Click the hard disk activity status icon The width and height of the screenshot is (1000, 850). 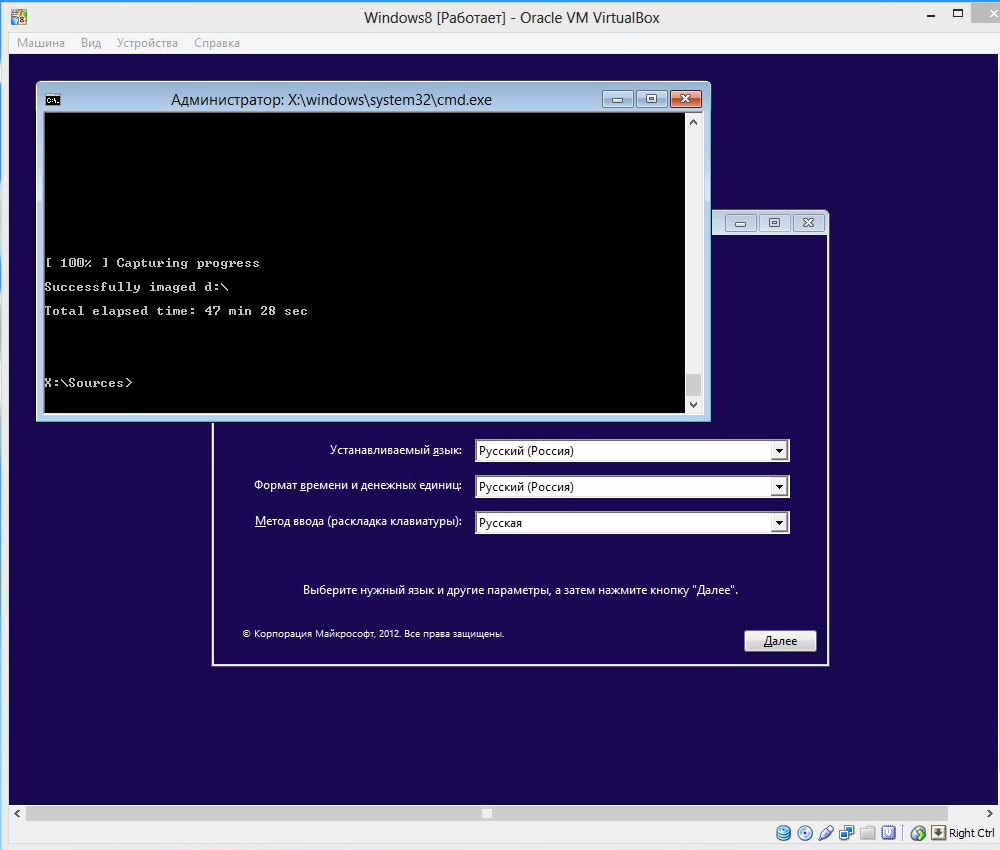coord(783,833)
